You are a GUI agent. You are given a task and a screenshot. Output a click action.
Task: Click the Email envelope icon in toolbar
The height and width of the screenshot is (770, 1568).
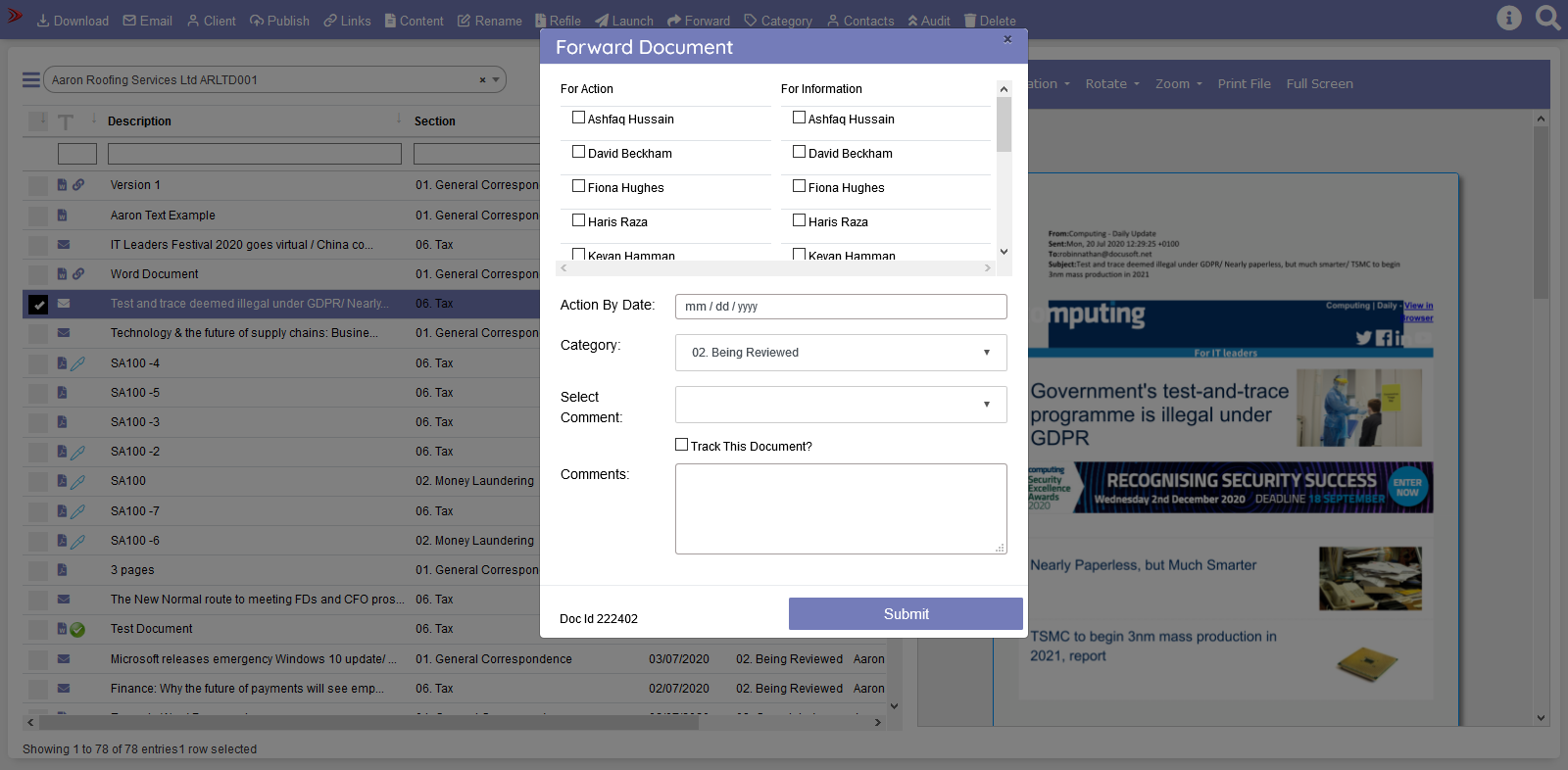point(129,21)
